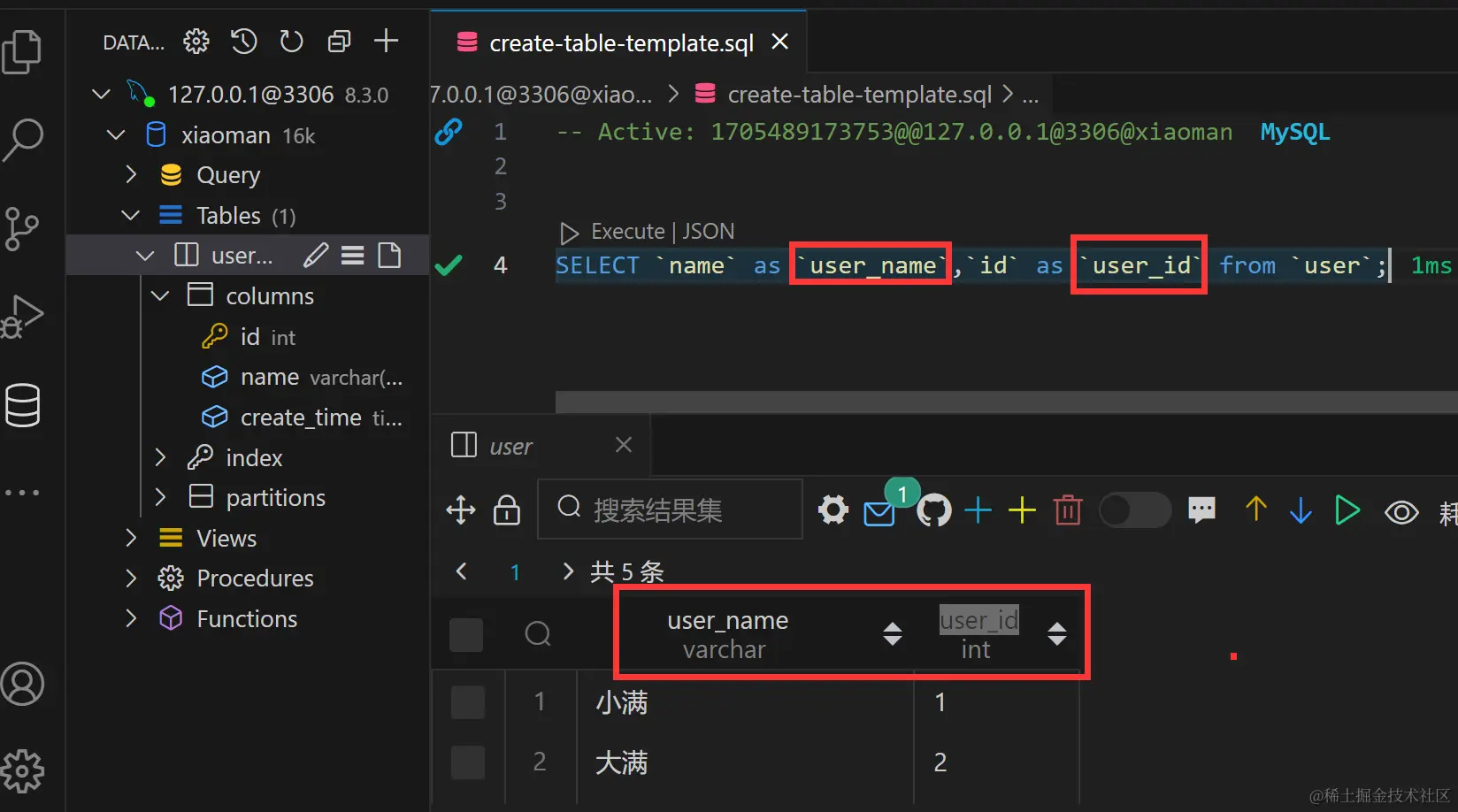The height and width of the screenshot is (812, 1458).
Task: Click the editor horizontal scrollbar
Action: click(x=1007, y=402)
